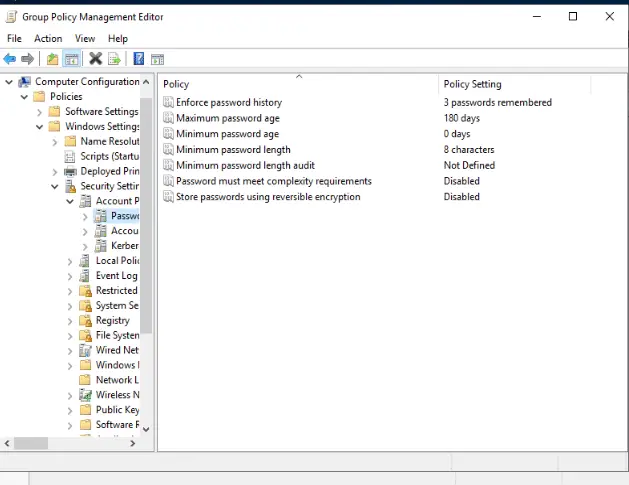Screen dimensions: 629x485
Task: Click the Minimum password age policy icon
Action: click(168, 134)
